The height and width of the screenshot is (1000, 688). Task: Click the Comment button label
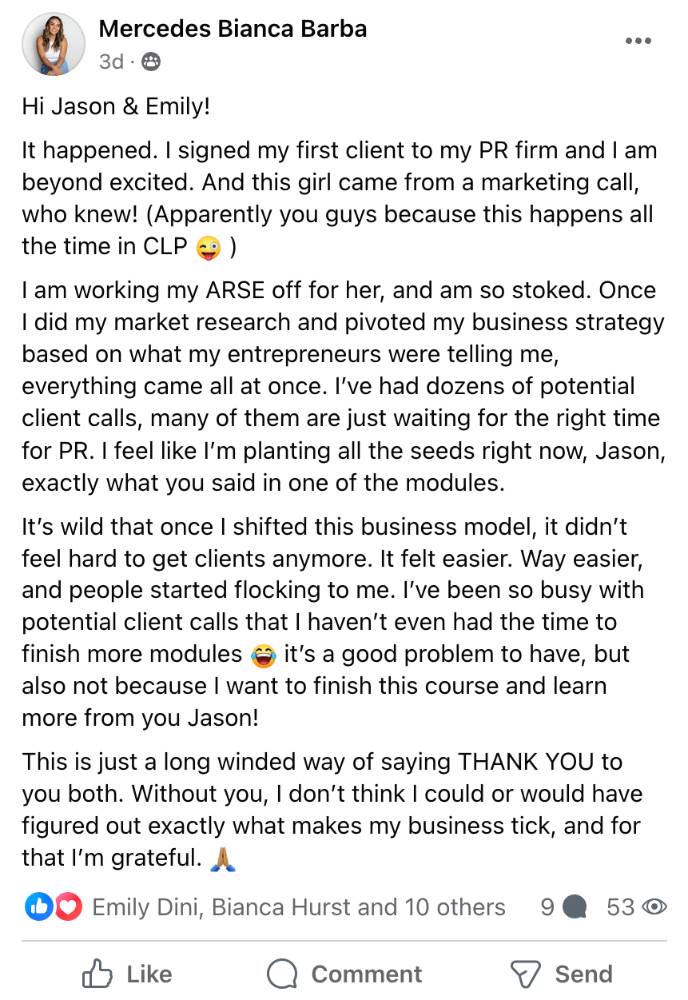pyautogui.click(x=367, y=974)
